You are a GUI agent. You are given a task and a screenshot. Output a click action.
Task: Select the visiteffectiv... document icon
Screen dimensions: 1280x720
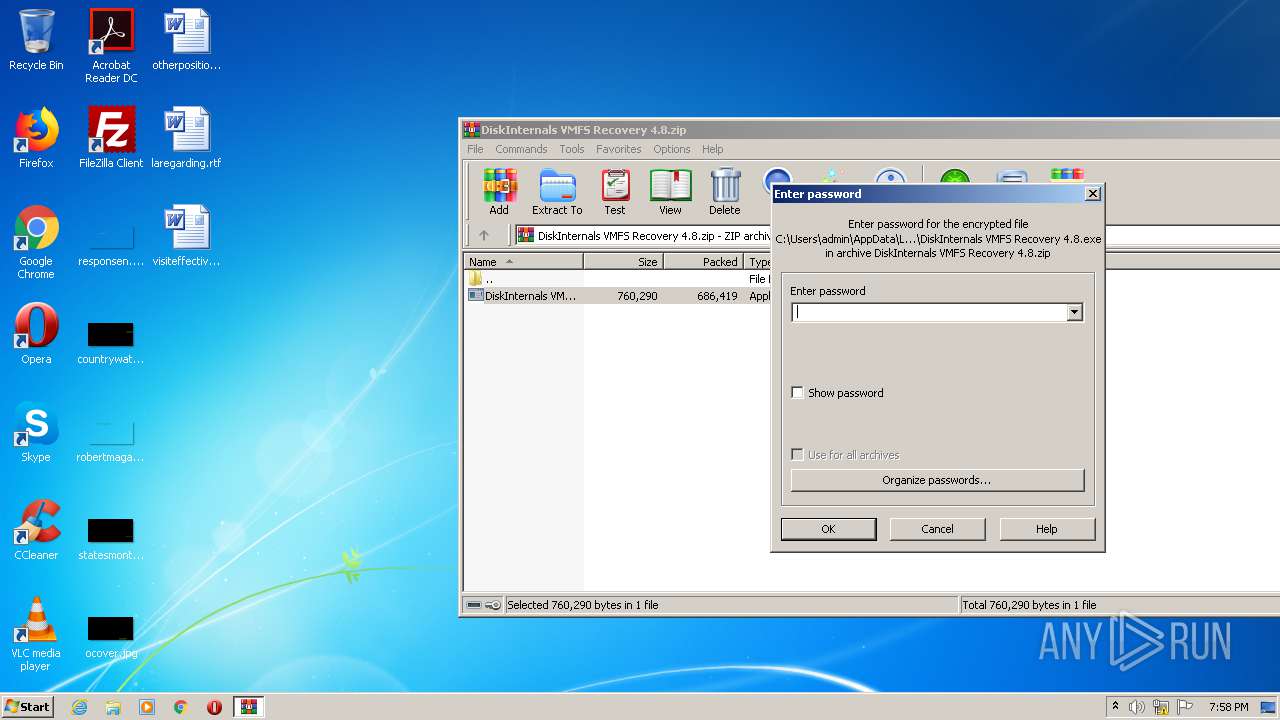click(x=186, y=236)
